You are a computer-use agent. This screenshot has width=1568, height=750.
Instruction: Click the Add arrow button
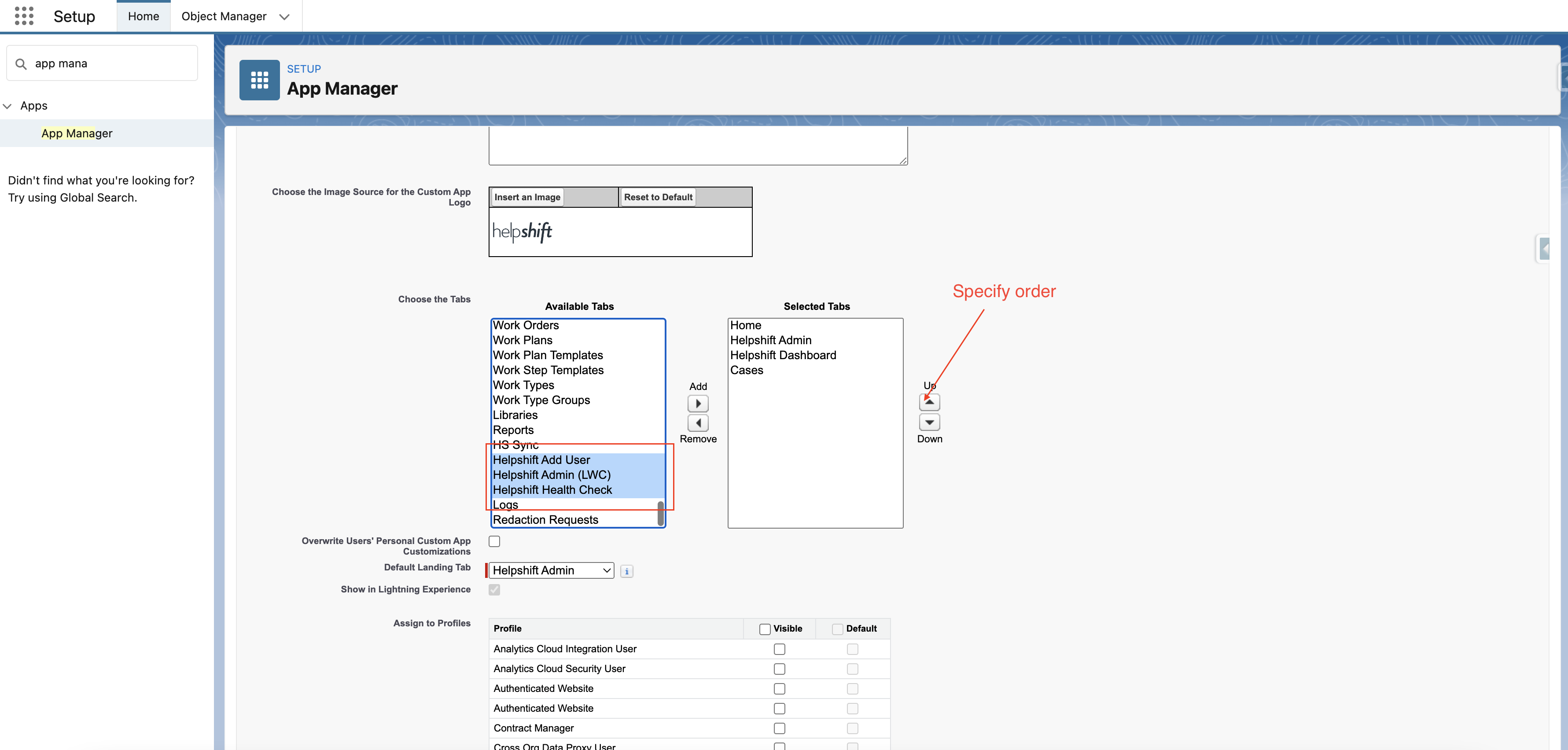[698, 404]
